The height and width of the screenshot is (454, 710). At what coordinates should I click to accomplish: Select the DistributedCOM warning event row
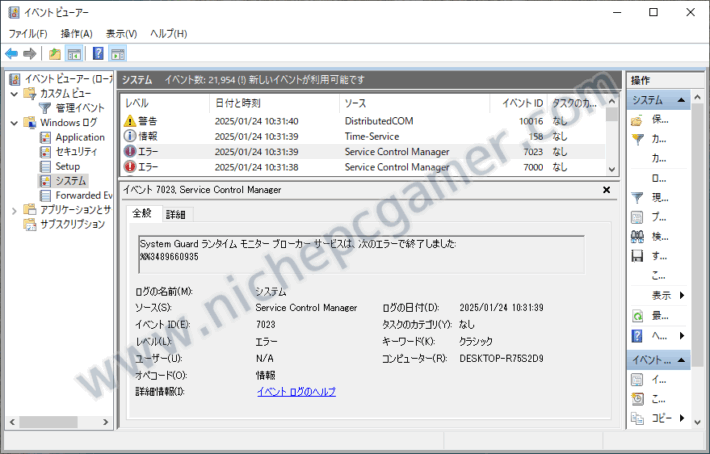362,121
